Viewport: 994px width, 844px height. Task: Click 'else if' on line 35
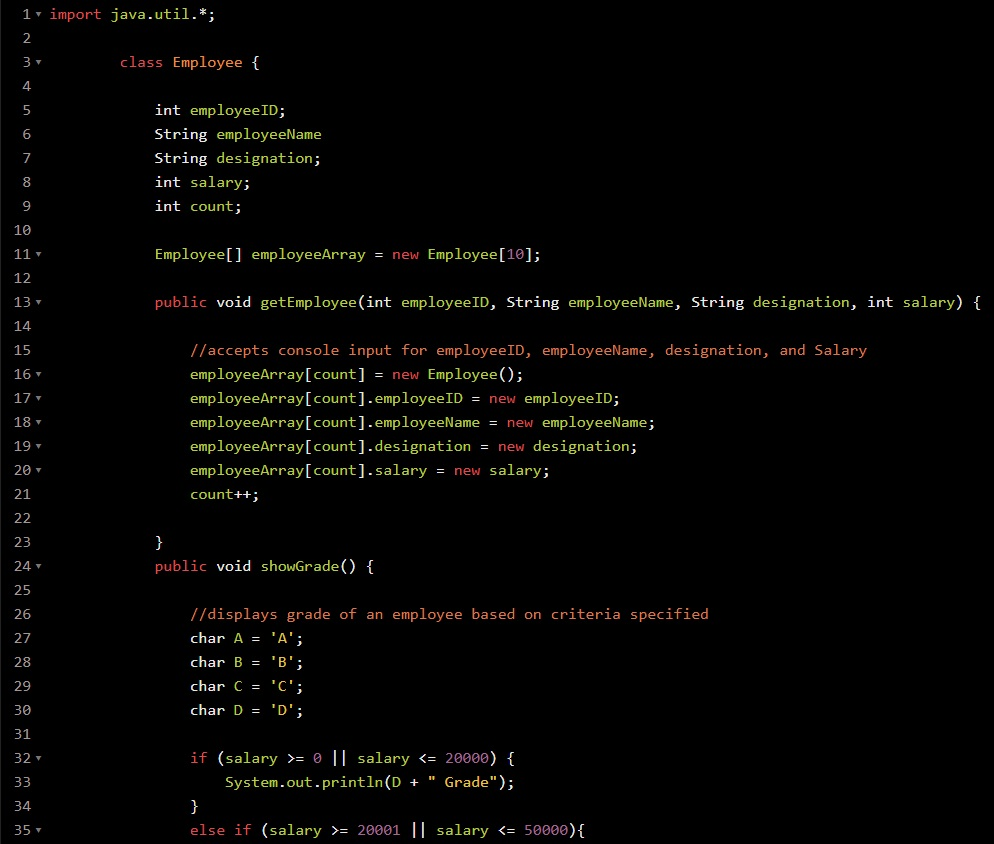click(221, 830)
